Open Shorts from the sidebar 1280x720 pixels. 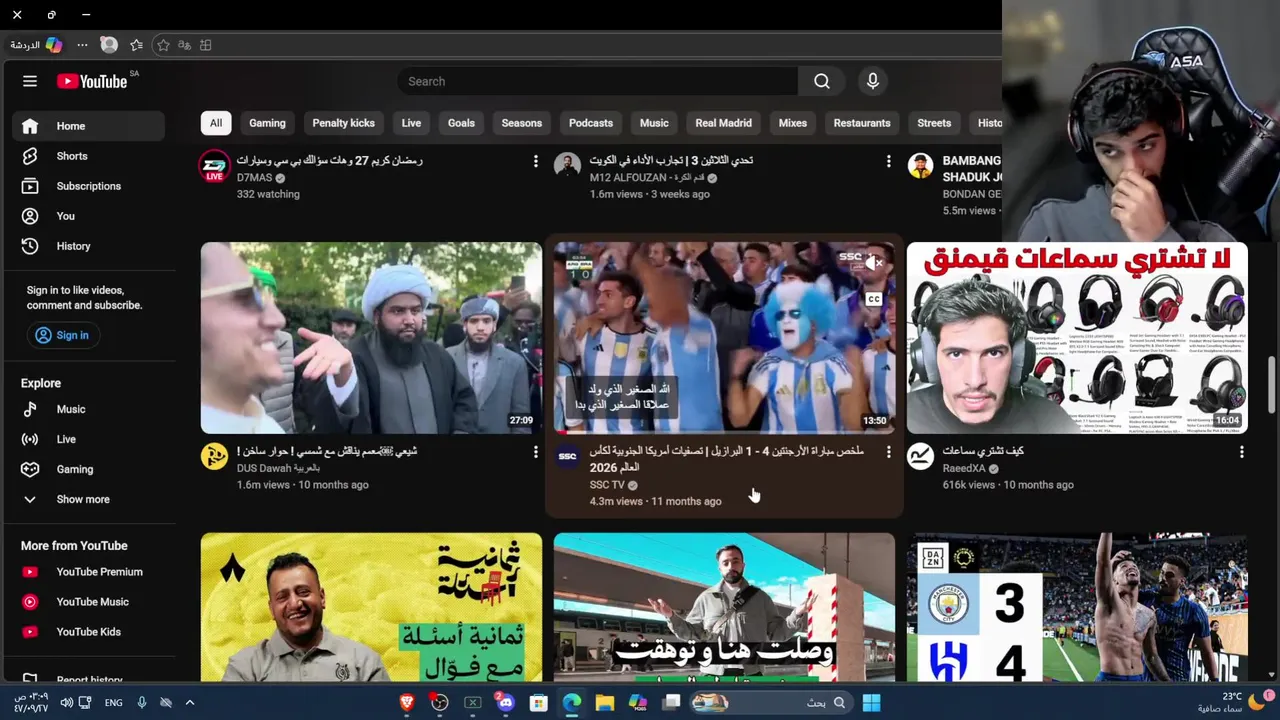88,156
